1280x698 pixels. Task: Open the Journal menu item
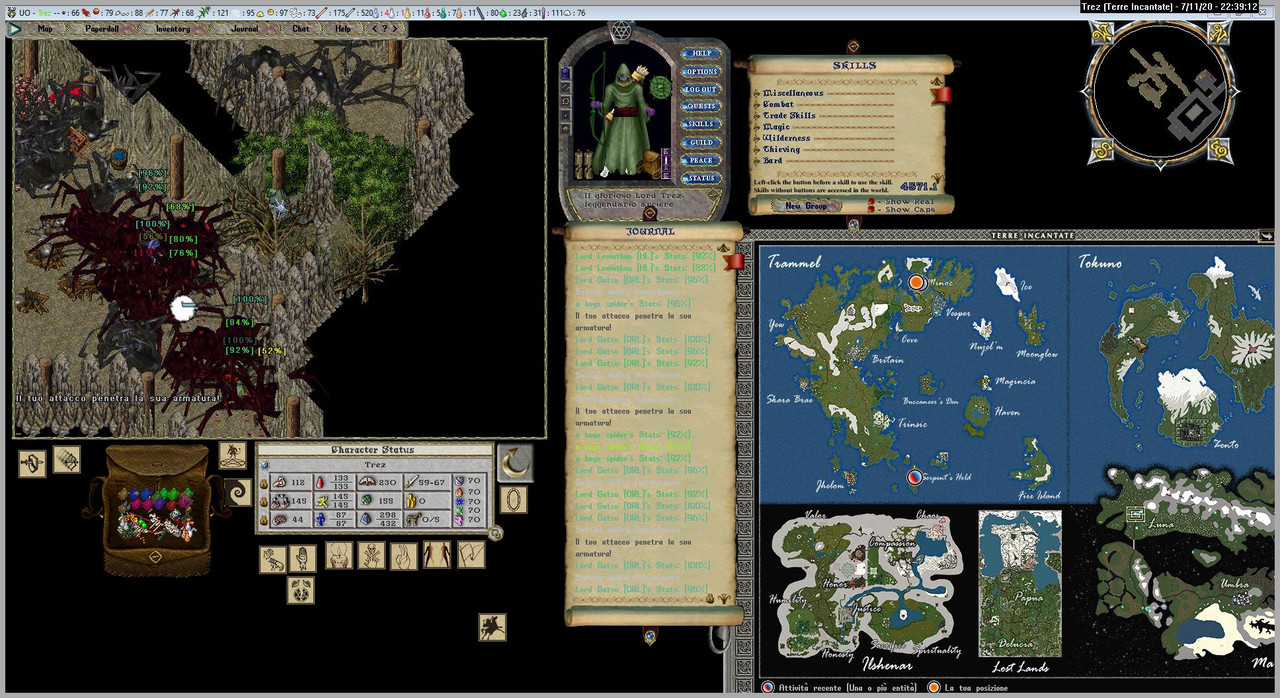click(244, 29)
